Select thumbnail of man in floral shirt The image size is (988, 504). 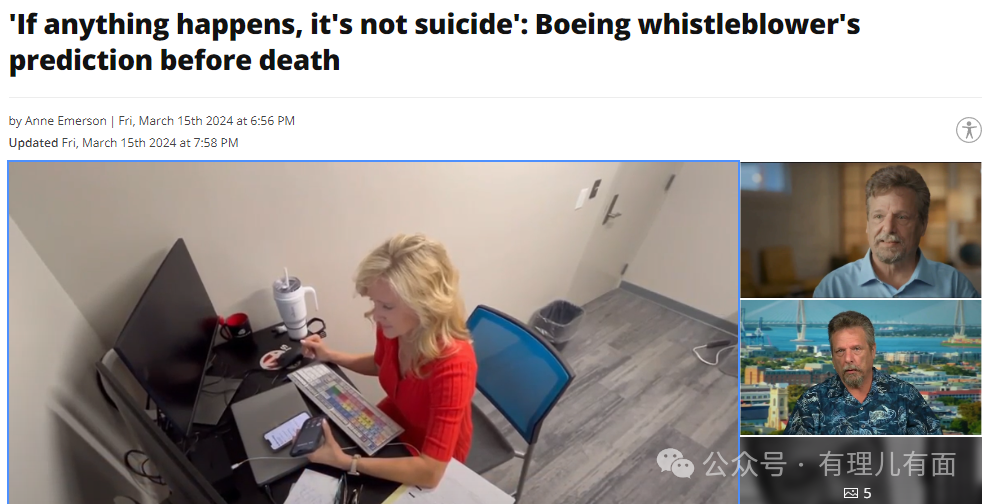tap(861, 367)
